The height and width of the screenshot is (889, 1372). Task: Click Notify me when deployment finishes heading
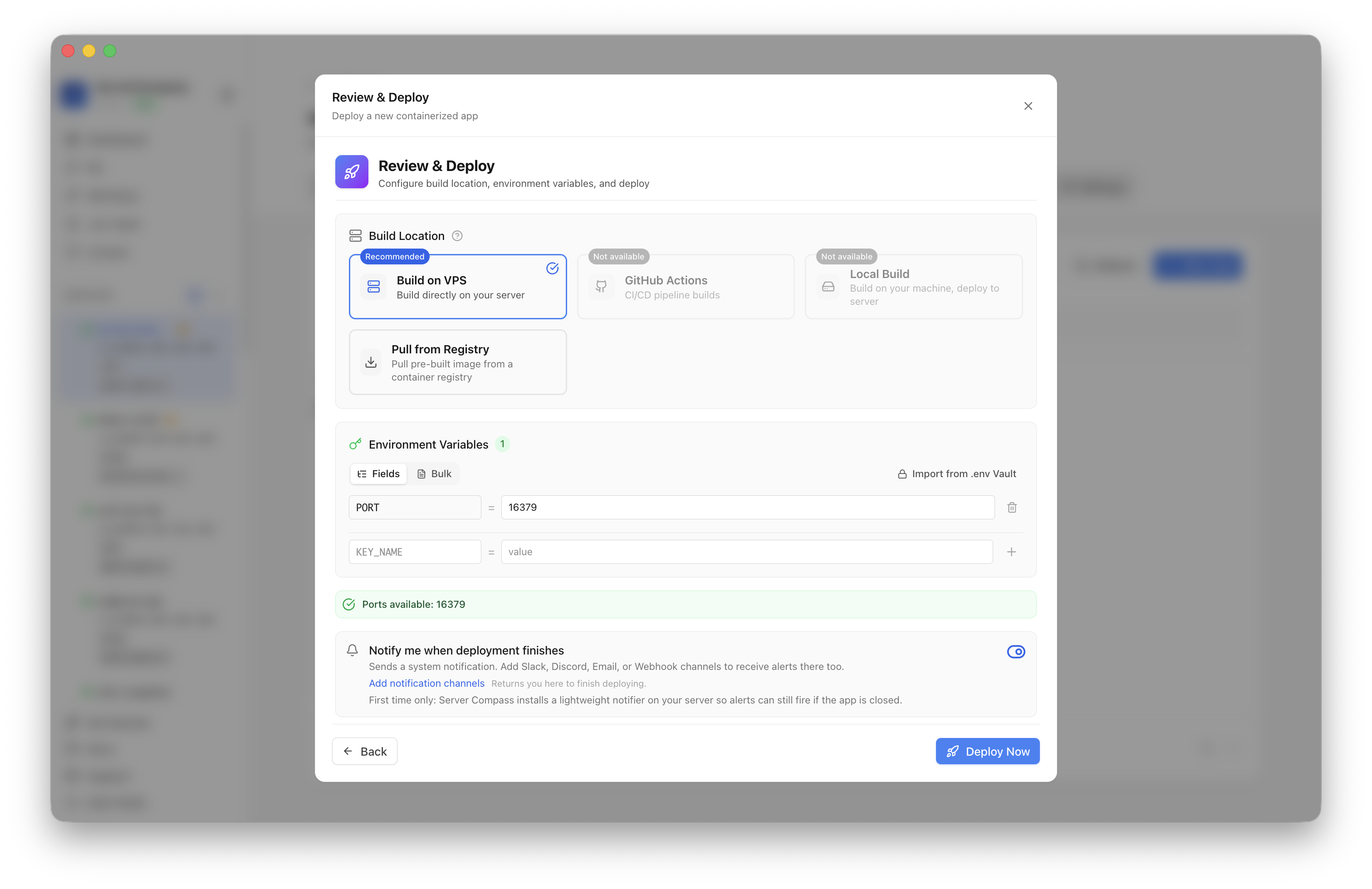(466, 650)
